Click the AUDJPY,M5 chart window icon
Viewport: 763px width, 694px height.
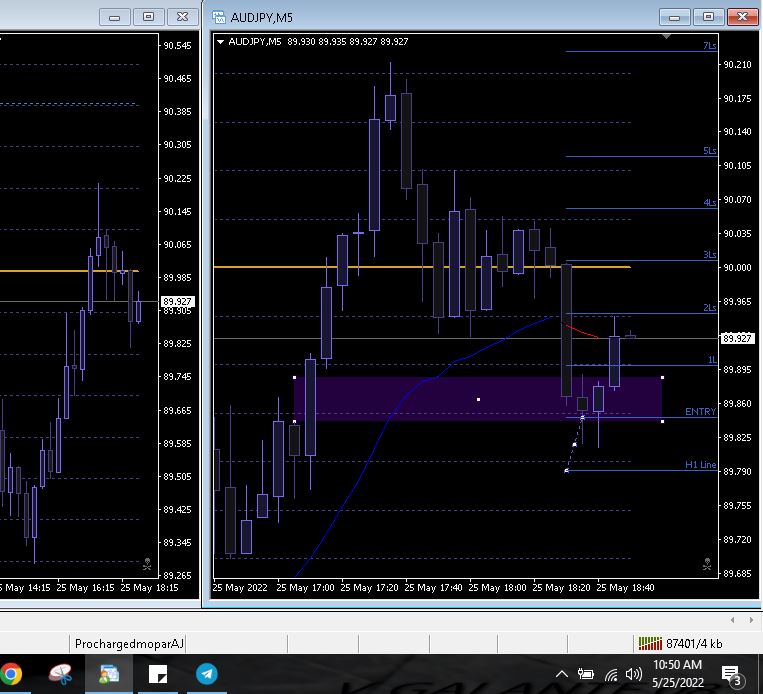[x=219, y=17]
